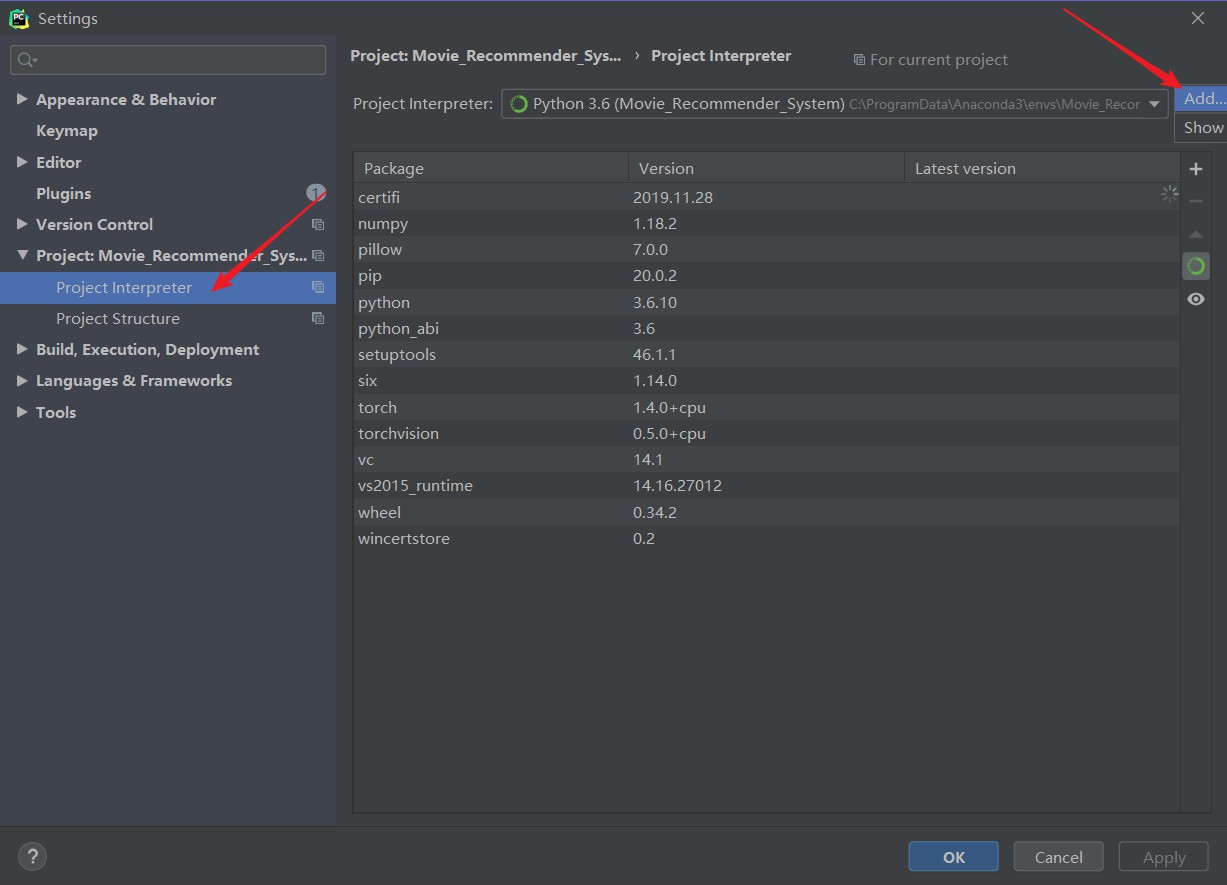This screenshot has height=885, width=1227.
Task: Click the Cancel button
Action: click(x=1058, y=857)
